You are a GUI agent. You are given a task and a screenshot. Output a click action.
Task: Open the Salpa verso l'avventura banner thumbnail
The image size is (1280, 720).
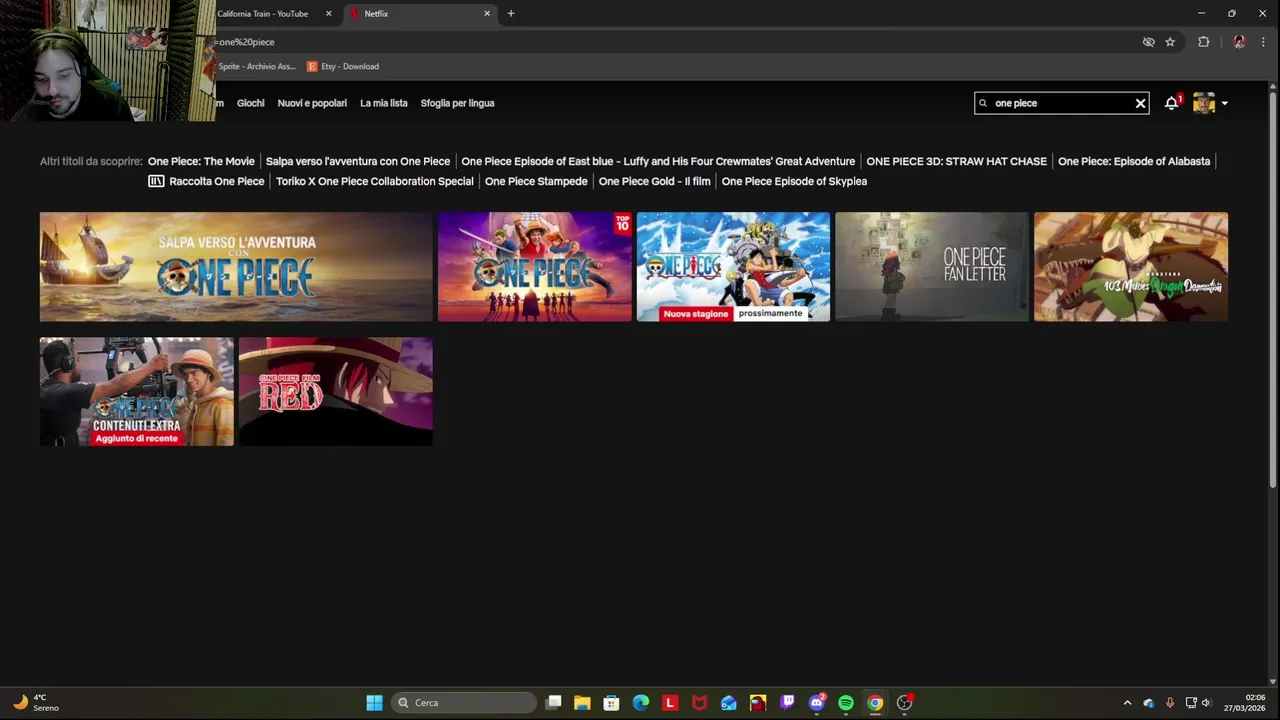click(x=236, y=267)
